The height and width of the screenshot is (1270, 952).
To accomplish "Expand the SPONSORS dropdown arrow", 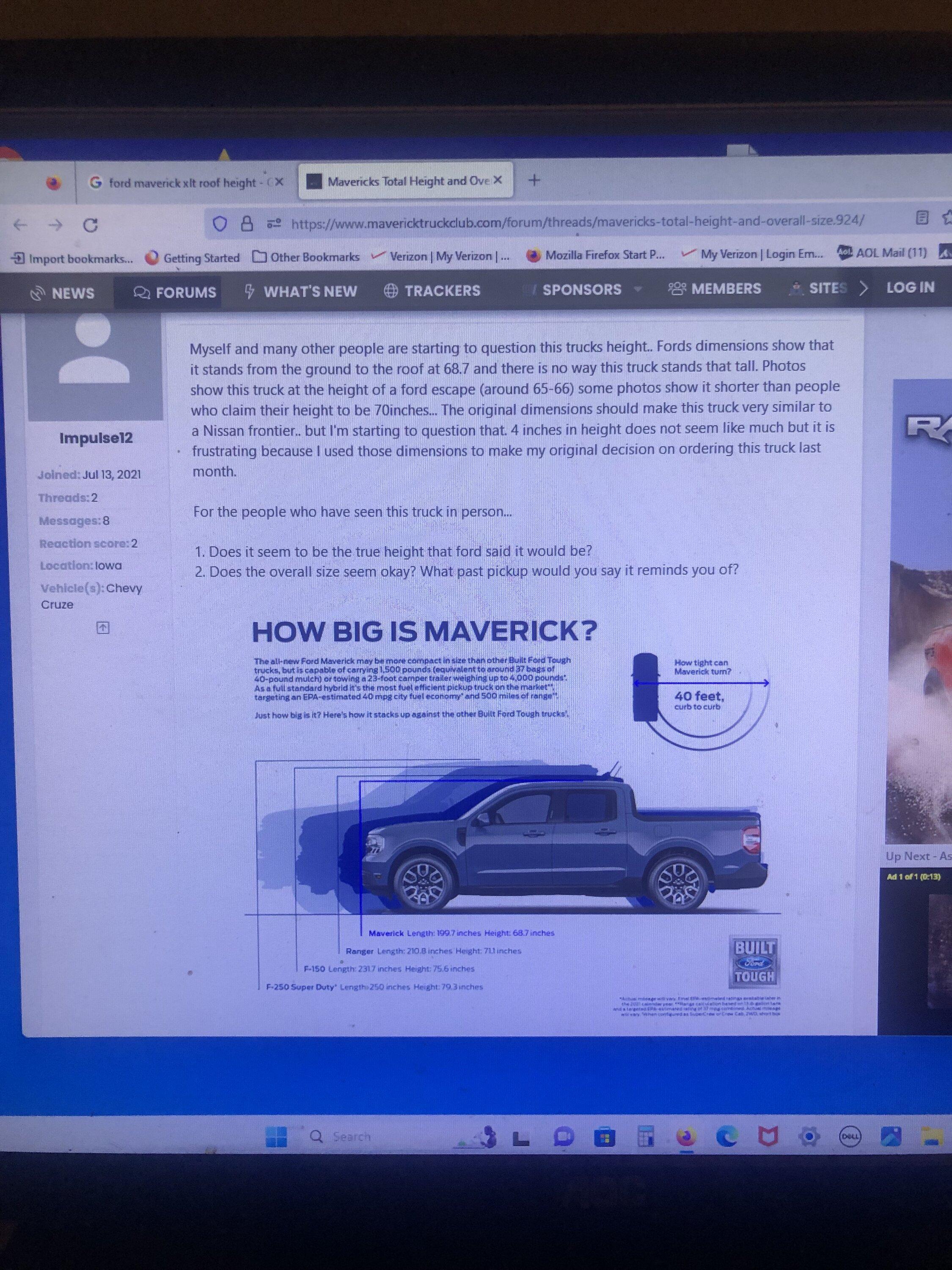I will (637, 290).
